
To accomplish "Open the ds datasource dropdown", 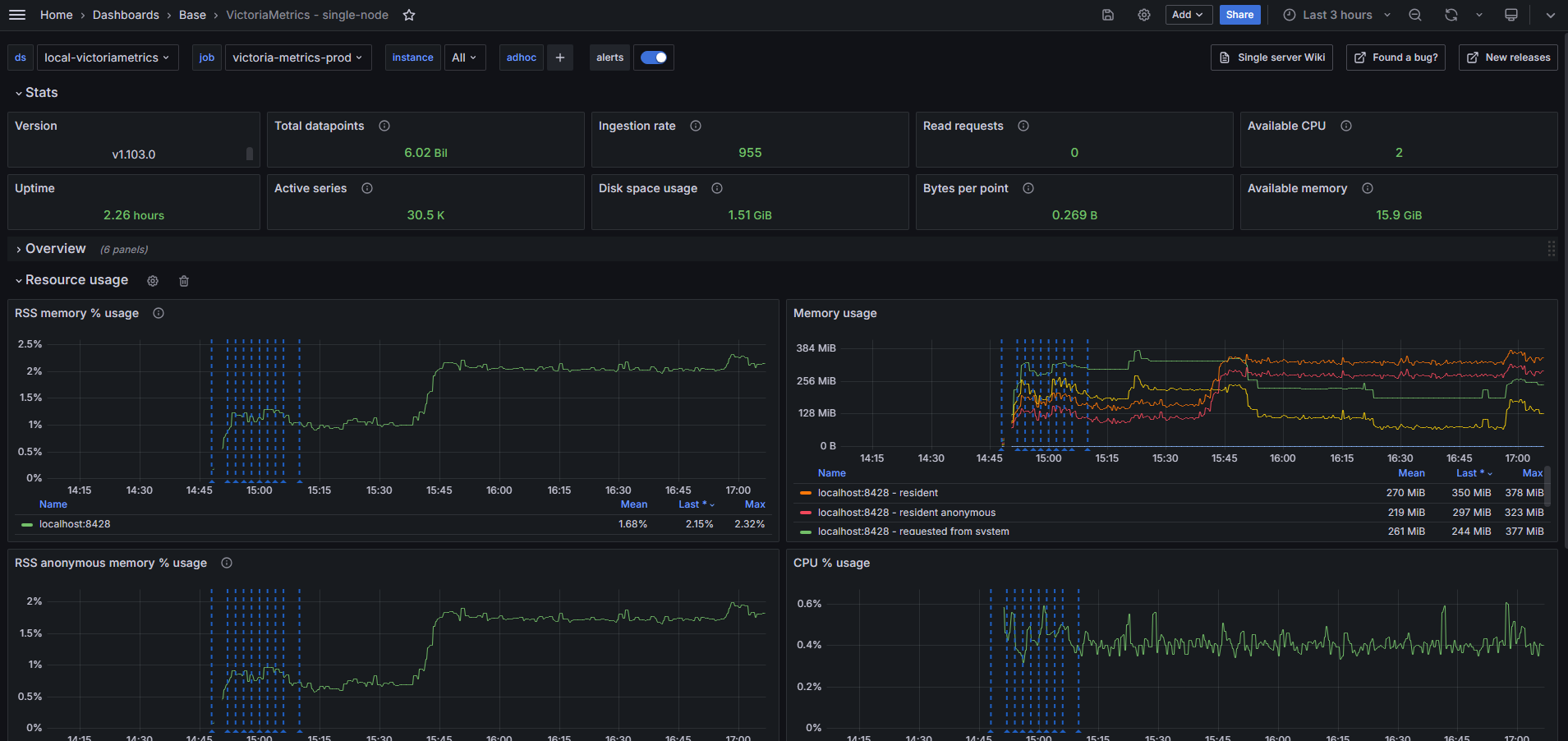I will pos(108,58).
